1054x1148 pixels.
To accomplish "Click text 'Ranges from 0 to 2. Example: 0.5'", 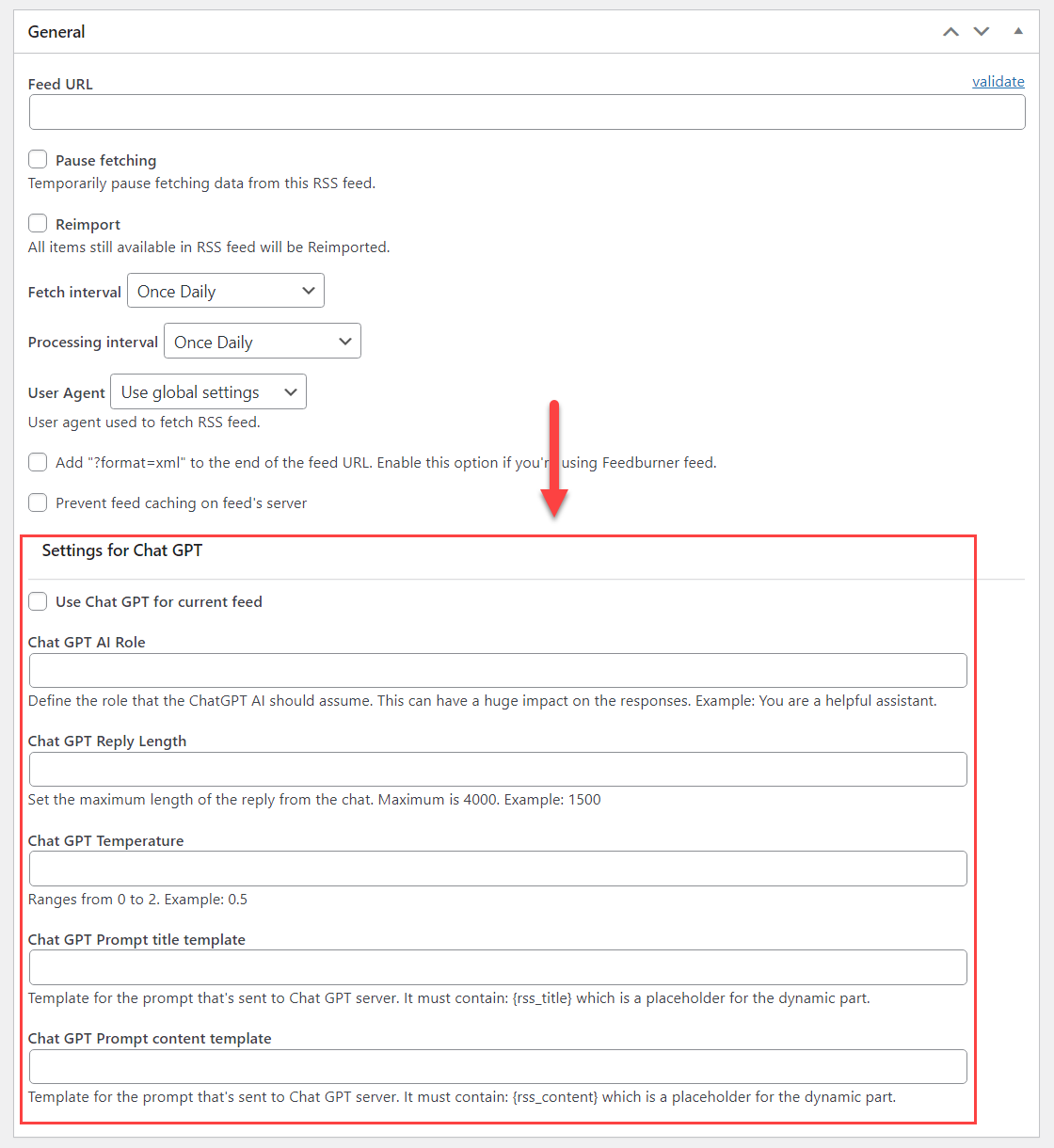I will (x=138, y=899).
